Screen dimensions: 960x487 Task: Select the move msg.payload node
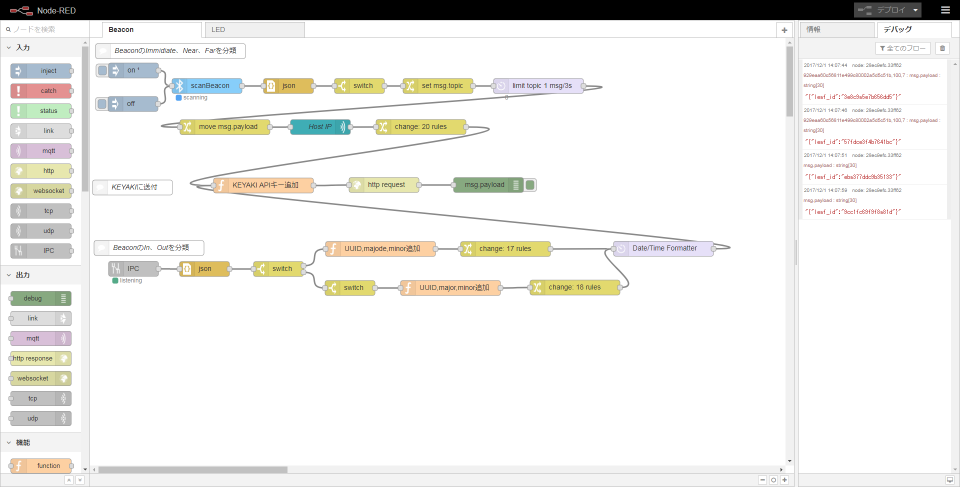(x=225, y=127)
